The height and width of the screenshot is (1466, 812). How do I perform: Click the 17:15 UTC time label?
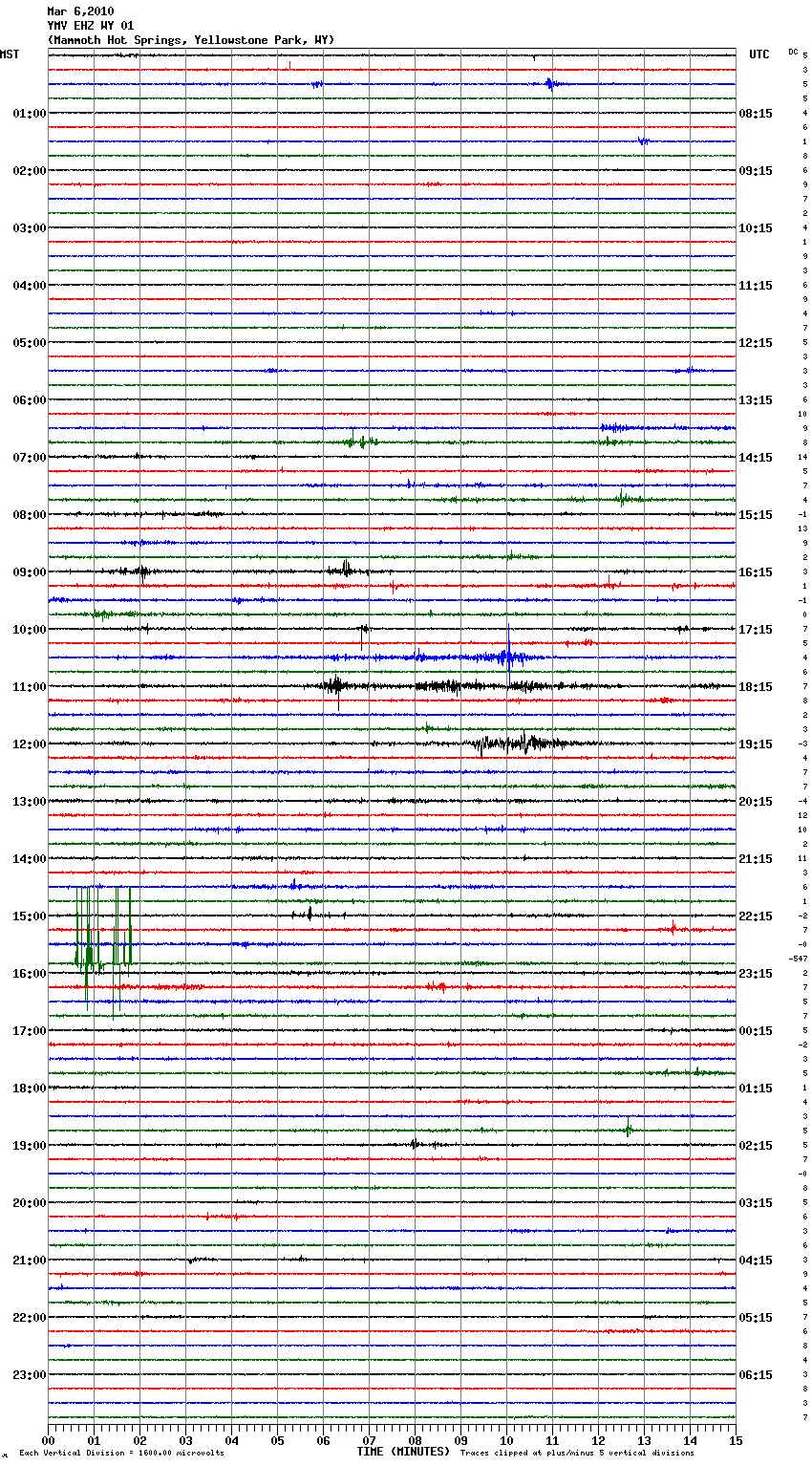[756, 630]
